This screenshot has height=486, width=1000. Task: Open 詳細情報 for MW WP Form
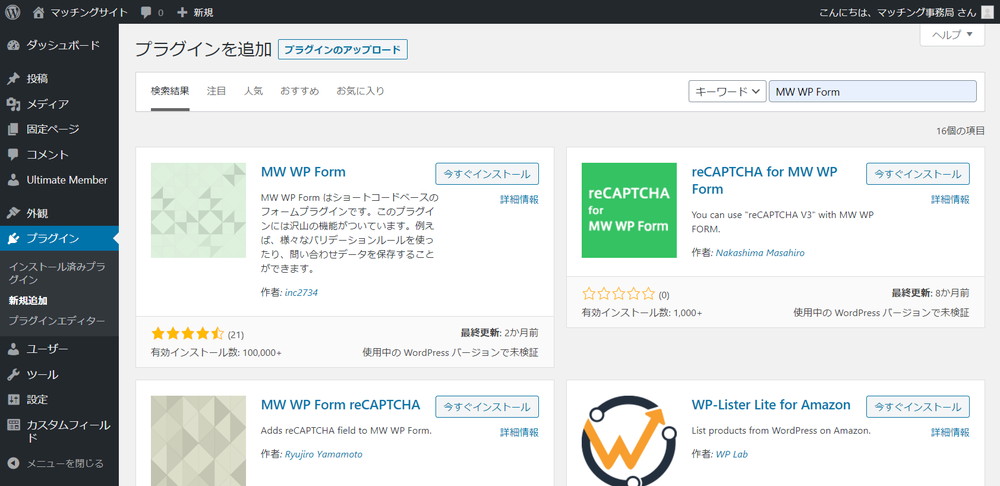(519, 199)
